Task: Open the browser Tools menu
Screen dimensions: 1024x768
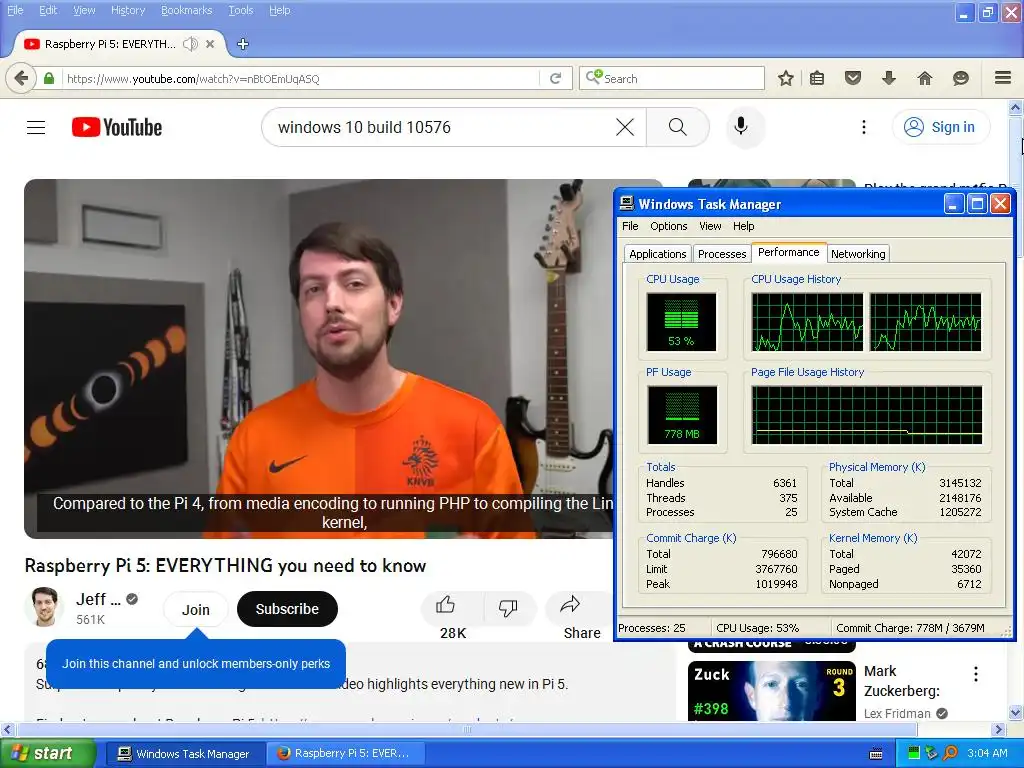Action: tap(240, 10)
